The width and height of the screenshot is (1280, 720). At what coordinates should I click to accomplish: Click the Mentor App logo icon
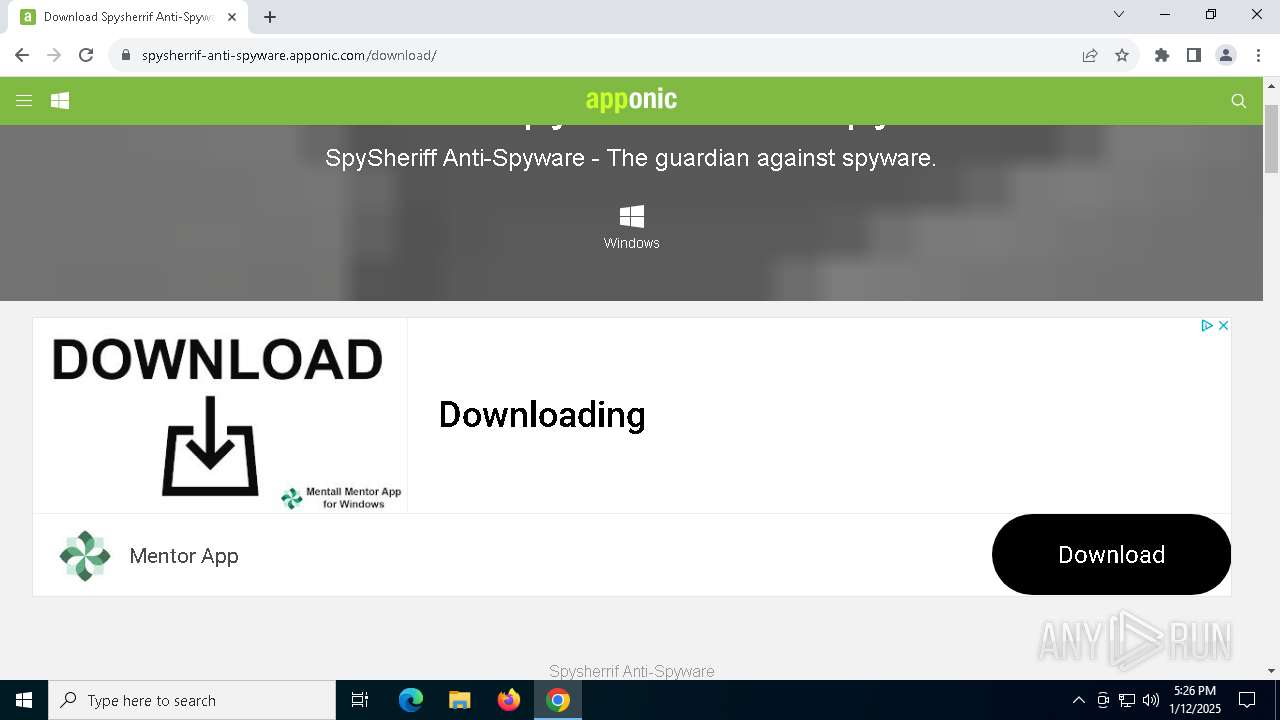(x=85, y=556)
